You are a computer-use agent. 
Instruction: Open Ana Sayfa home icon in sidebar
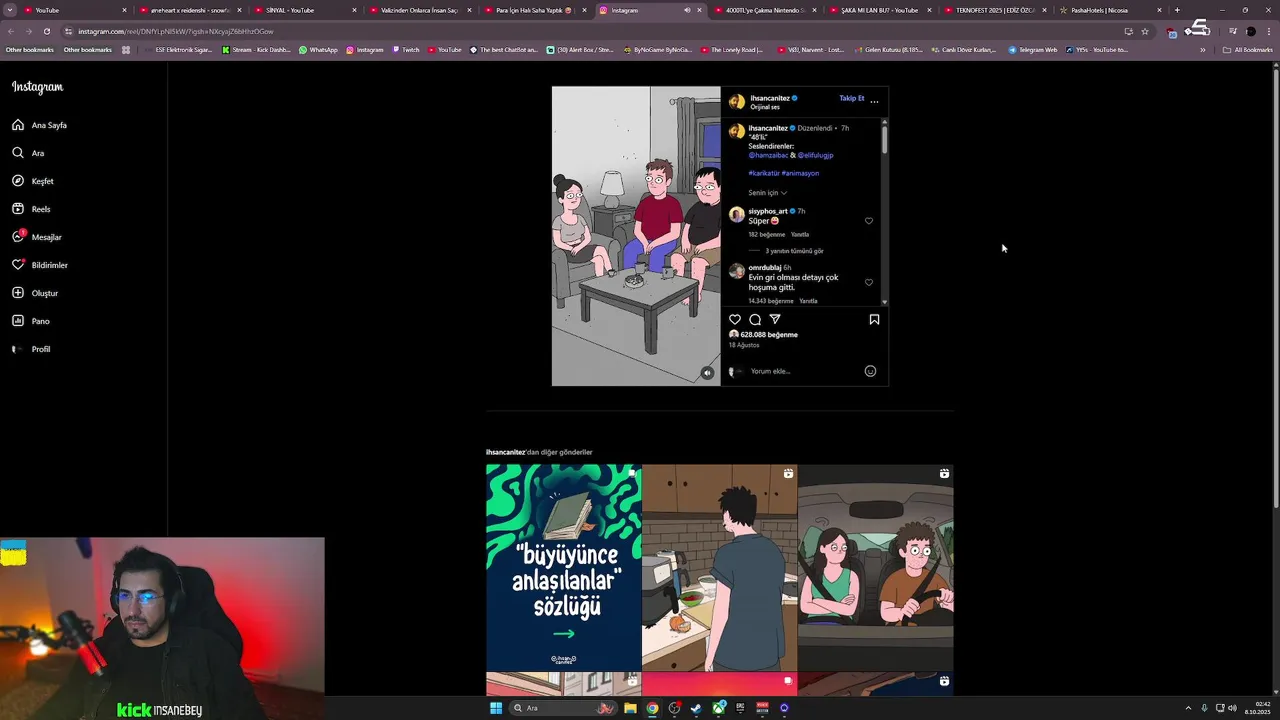tap(18, 125)
